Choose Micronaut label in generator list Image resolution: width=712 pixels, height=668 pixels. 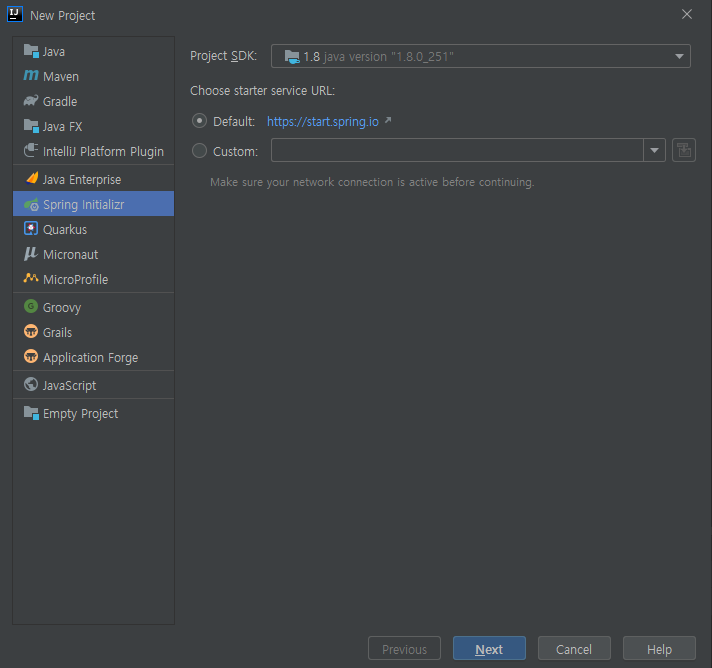pyautogui.click(x=70, y=255)
